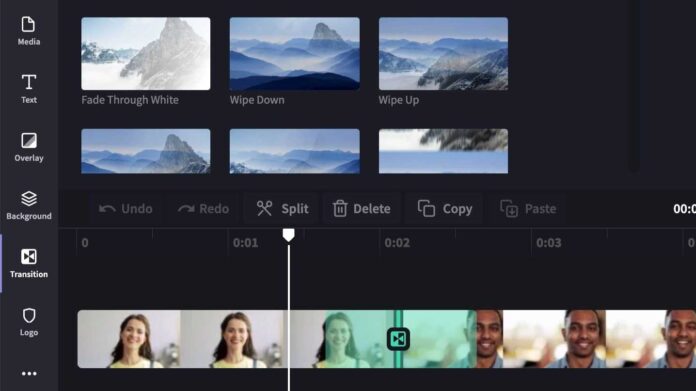Image resolution: width=696 pixels, height=391 pixels.
Task: Delete the selected clip
Action: point(362,209)
